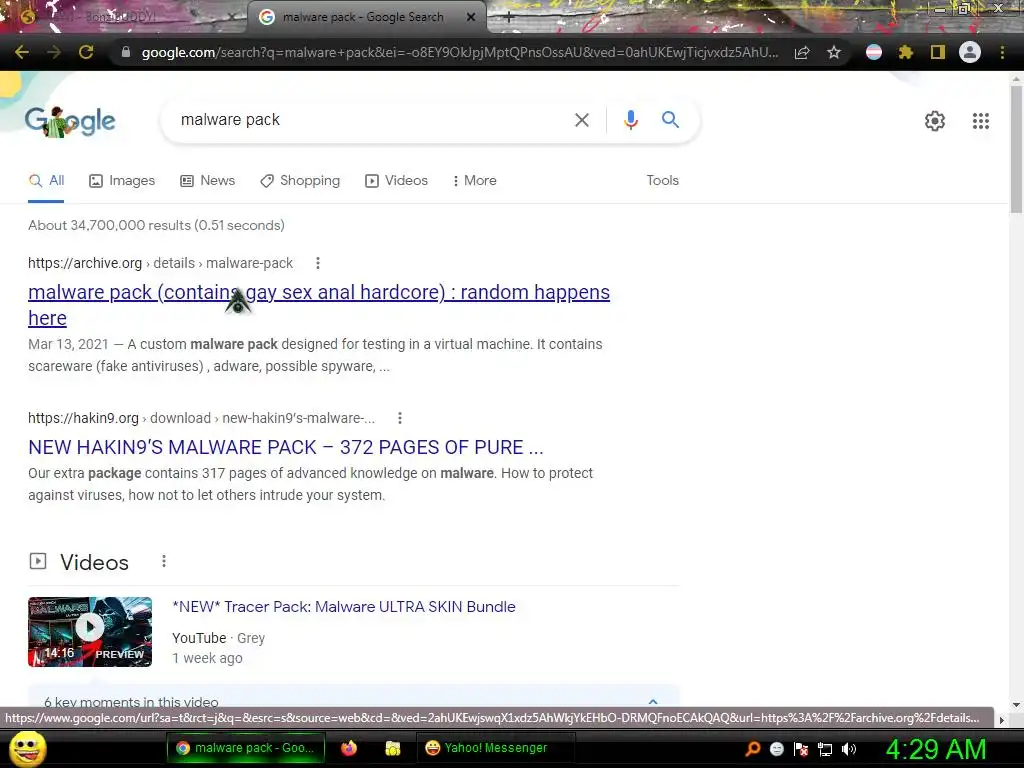1024x768 pixels.
Task: Open Yahoo! Messenger taskbar button
Action: point(495,748)
